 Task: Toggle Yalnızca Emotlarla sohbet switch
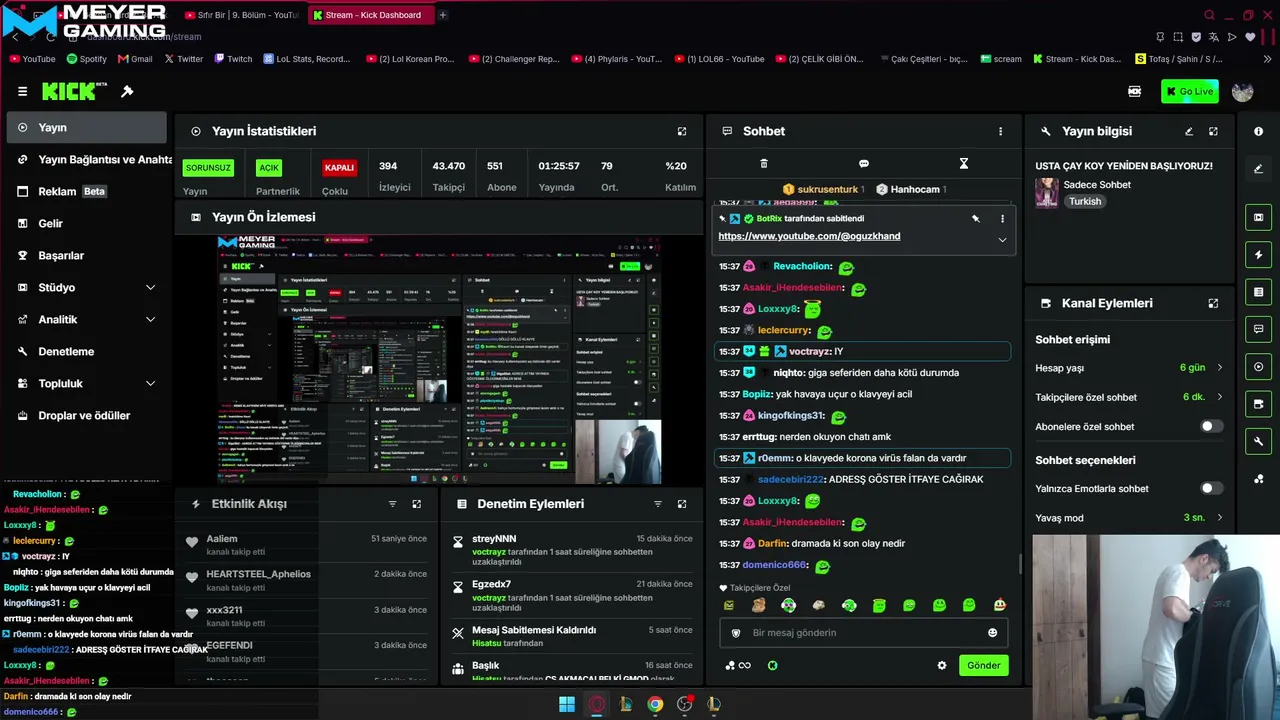click(1211, 488)
